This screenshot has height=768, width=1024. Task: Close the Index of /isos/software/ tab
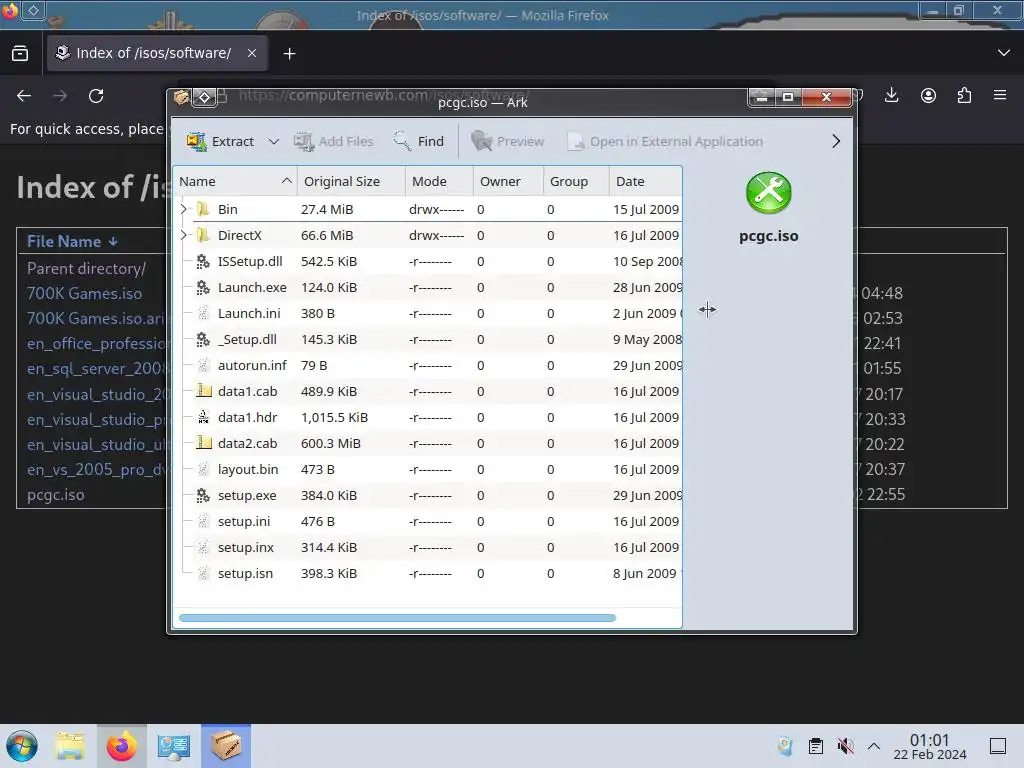(251, 53)
